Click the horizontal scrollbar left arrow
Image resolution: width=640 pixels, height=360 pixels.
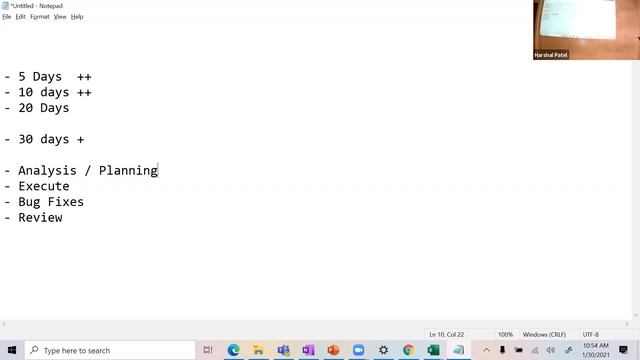click(x=4, y=324)
